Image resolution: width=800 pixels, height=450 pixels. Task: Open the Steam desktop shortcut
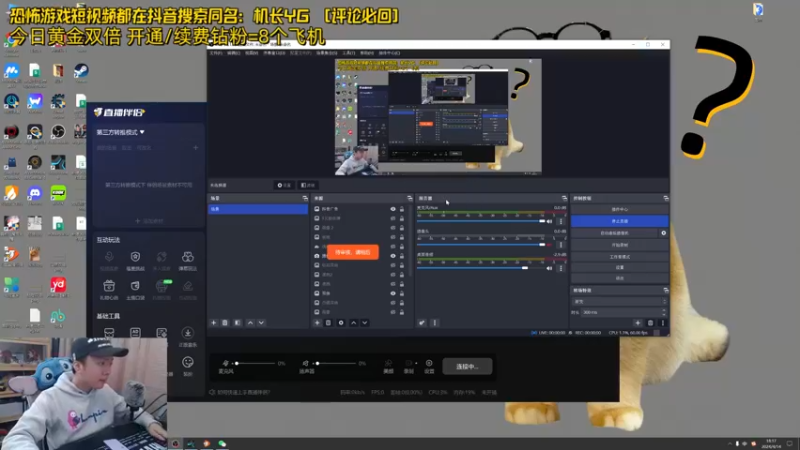(x=81, y=73)
